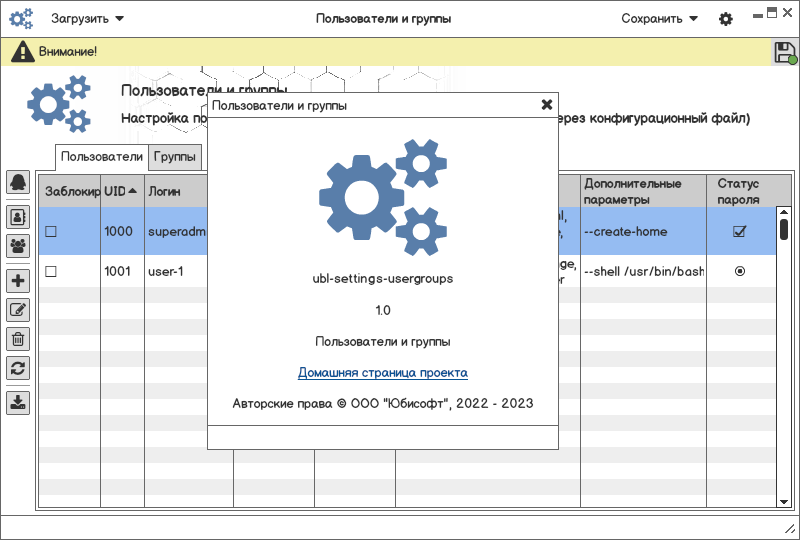Click the floppy disk save icon
This screenshot has height=540, width=800.
[x=785, y=52]
